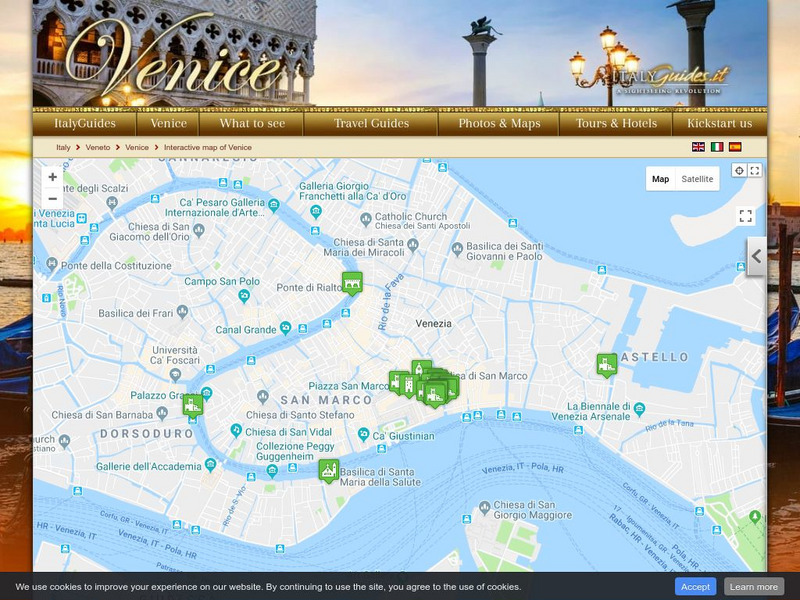Image resolution: width=800 pixels, height=600 pixels.
Task: Click Learn more in the cookie banner
Action: (x=754, y=587)
